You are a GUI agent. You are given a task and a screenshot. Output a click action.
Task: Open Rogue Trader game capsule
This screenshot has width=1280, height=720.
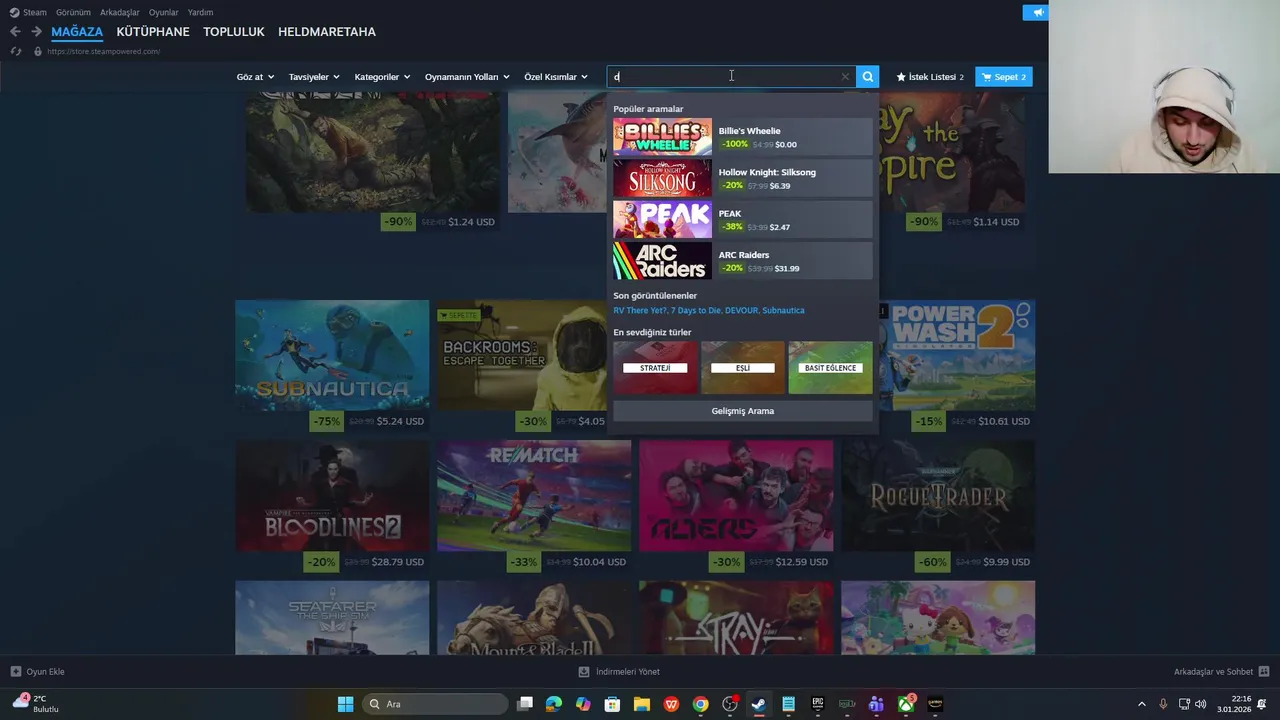coord(938,496)
